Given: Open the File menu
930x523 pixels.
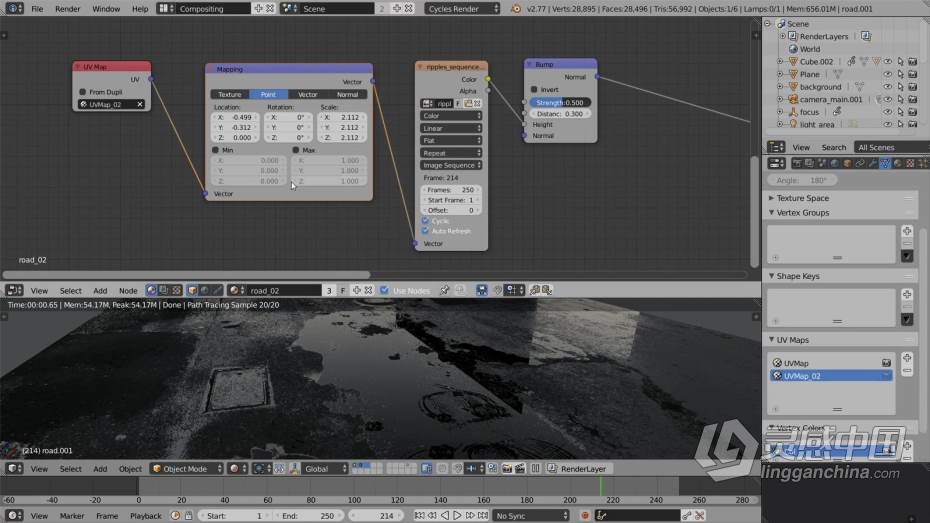Looking at the screenshot, I should pos(37,9).
